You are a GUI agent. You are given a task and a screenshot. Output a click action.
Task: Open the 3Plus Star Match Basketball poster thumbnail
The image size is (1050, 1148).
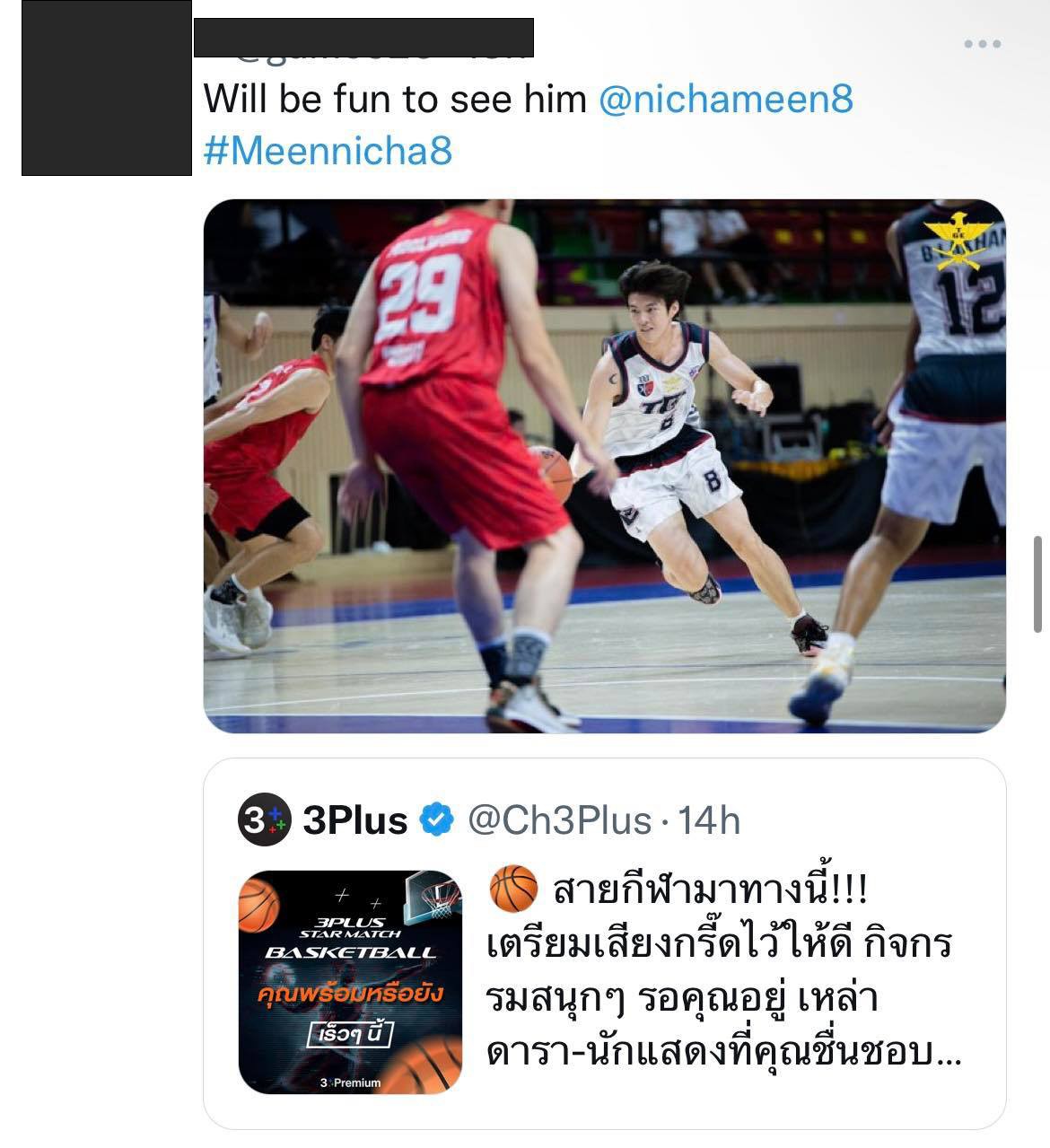350,982
